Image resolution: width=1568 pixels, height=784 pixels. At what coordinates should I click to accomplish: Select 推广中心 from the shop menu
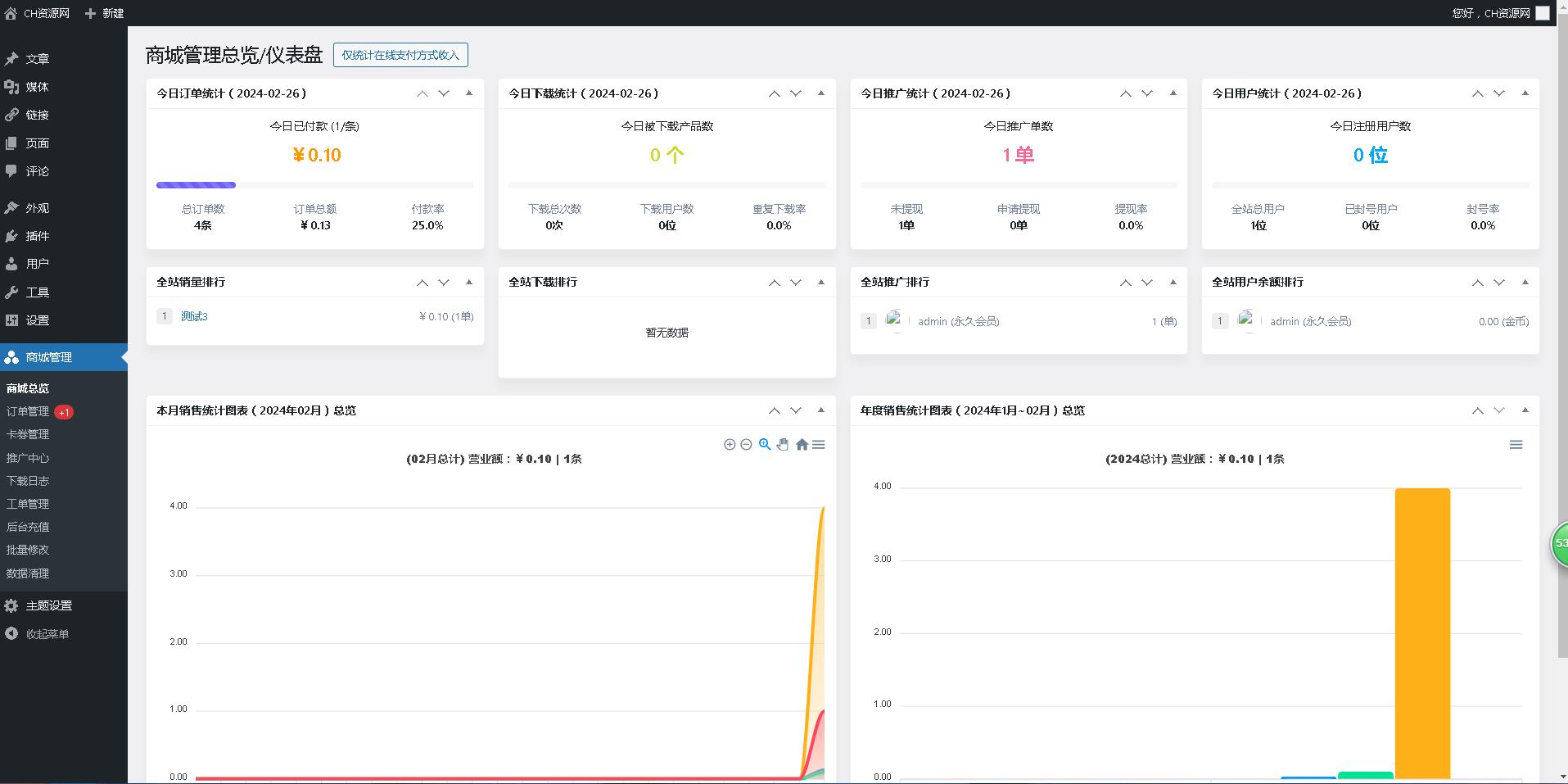(27, 457)
